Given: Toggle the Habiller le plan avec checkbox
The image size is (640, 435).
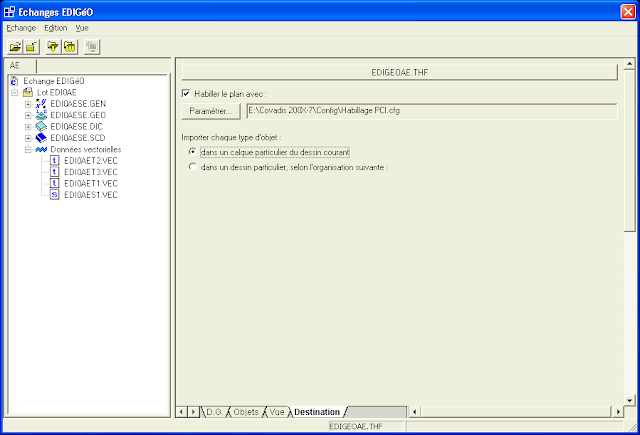Looking at the screenshot, I should click(186, 94).
